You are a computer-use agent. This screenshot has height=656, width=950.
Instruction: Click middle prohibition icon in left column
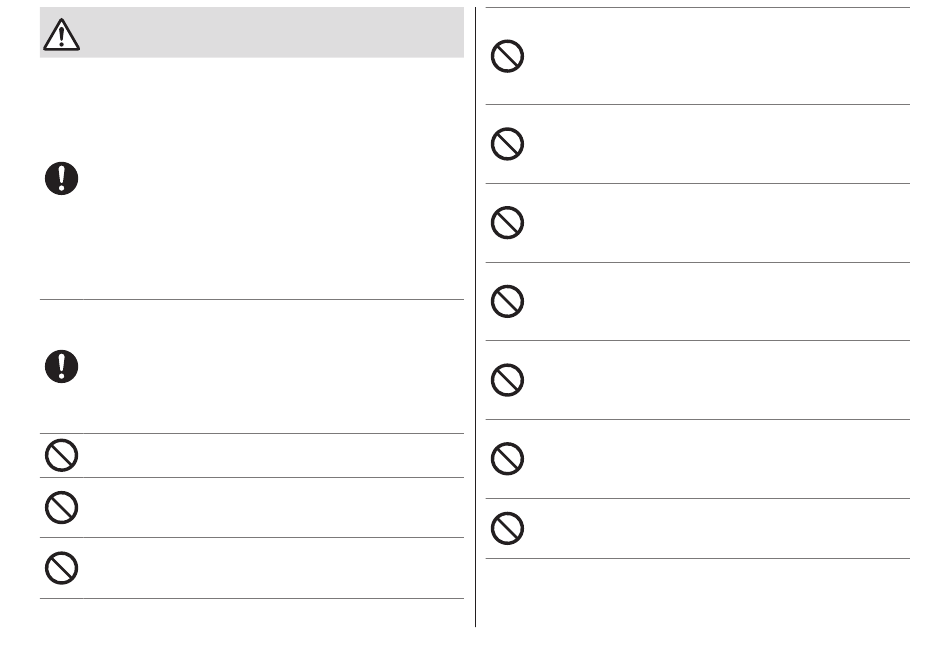[x=61, y=507]
